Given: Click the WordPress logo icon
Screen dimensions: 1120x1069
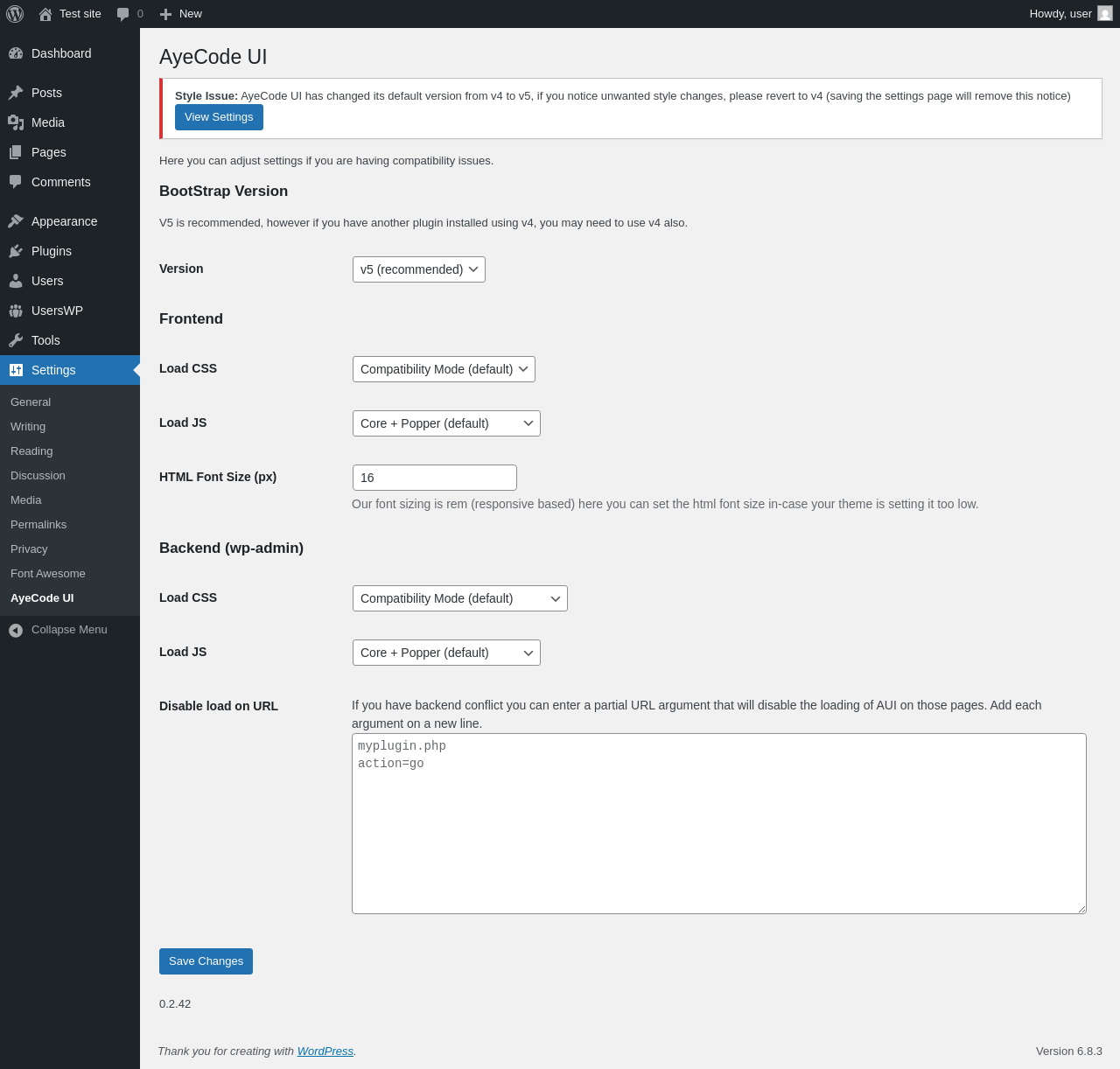Looking at the screenshot, I should click(x=15, y=14).
